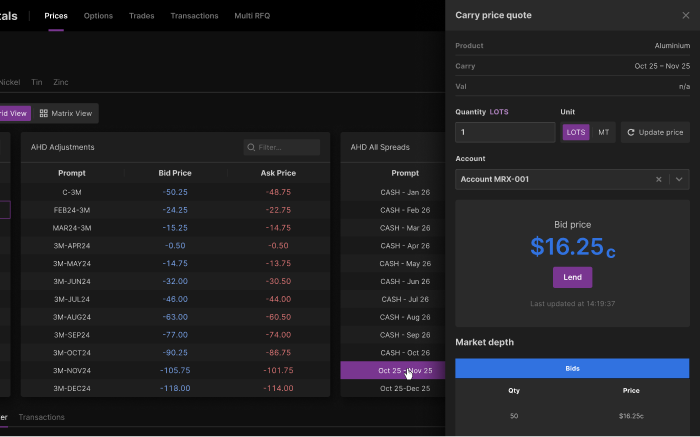Viewport: 700px width, 437px height.
Task: Focus the AHD Adjustments Filter field
Action: pyautogui.click(x=286, y=147)
